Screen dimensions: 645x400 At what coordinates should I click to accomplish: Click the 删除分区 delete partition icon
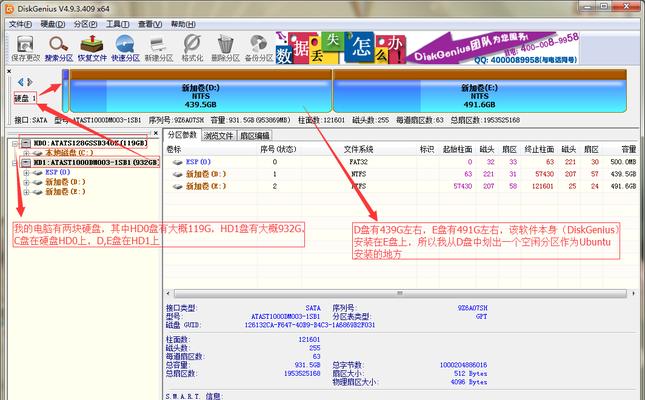pos(225,49)
